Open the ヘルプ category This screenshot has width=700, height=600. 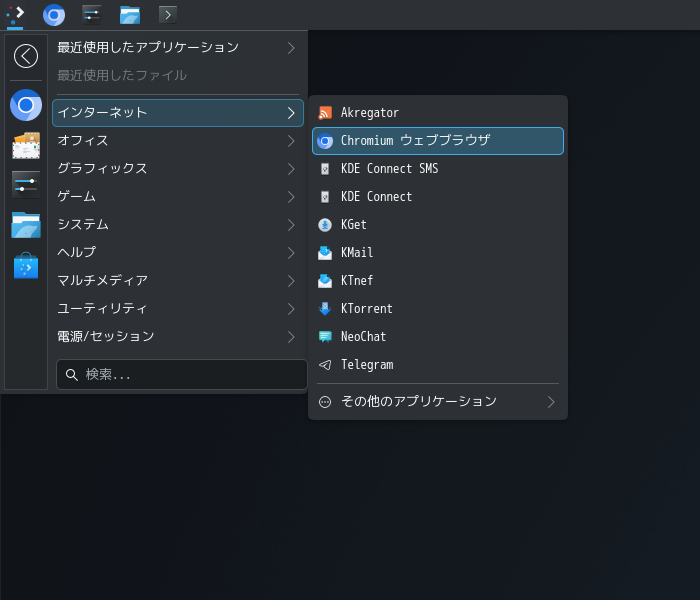(178, 253)
